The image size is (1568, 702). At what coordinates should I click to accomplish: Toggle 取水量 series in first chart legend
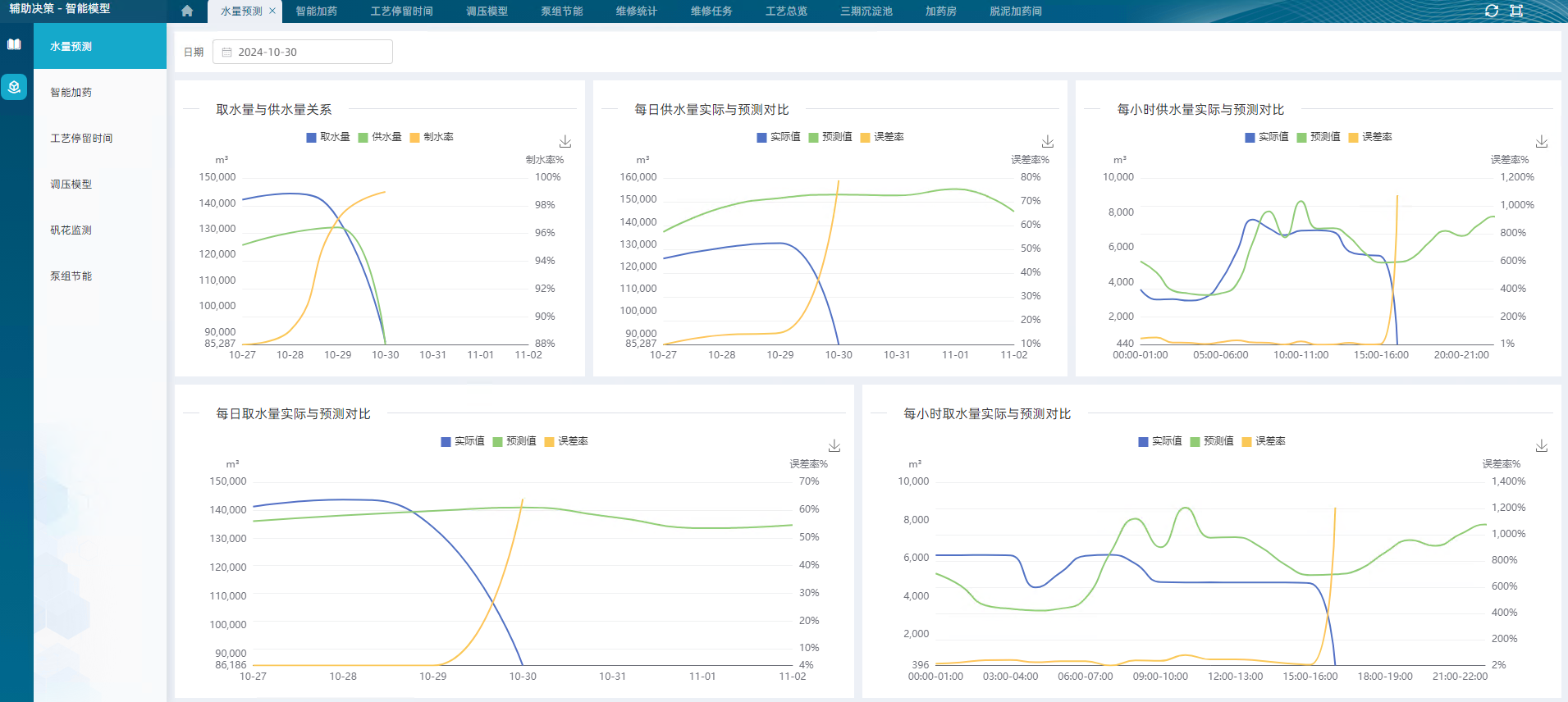pos(328,137)
